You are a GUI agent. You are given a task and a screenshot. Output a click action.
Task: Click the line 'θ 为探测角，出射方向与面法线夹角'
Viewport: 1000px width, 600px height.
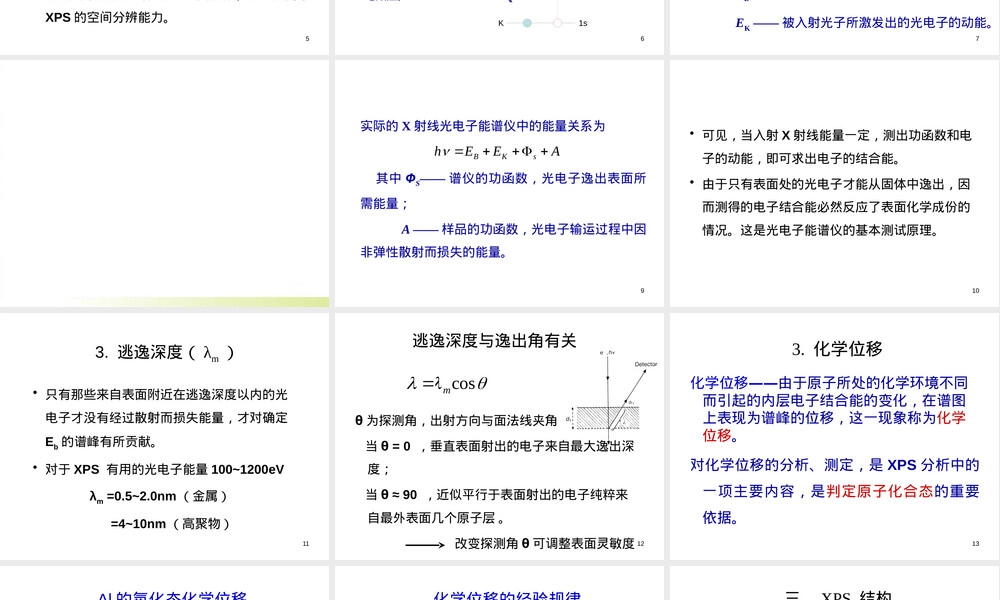[x=456, y=421]
